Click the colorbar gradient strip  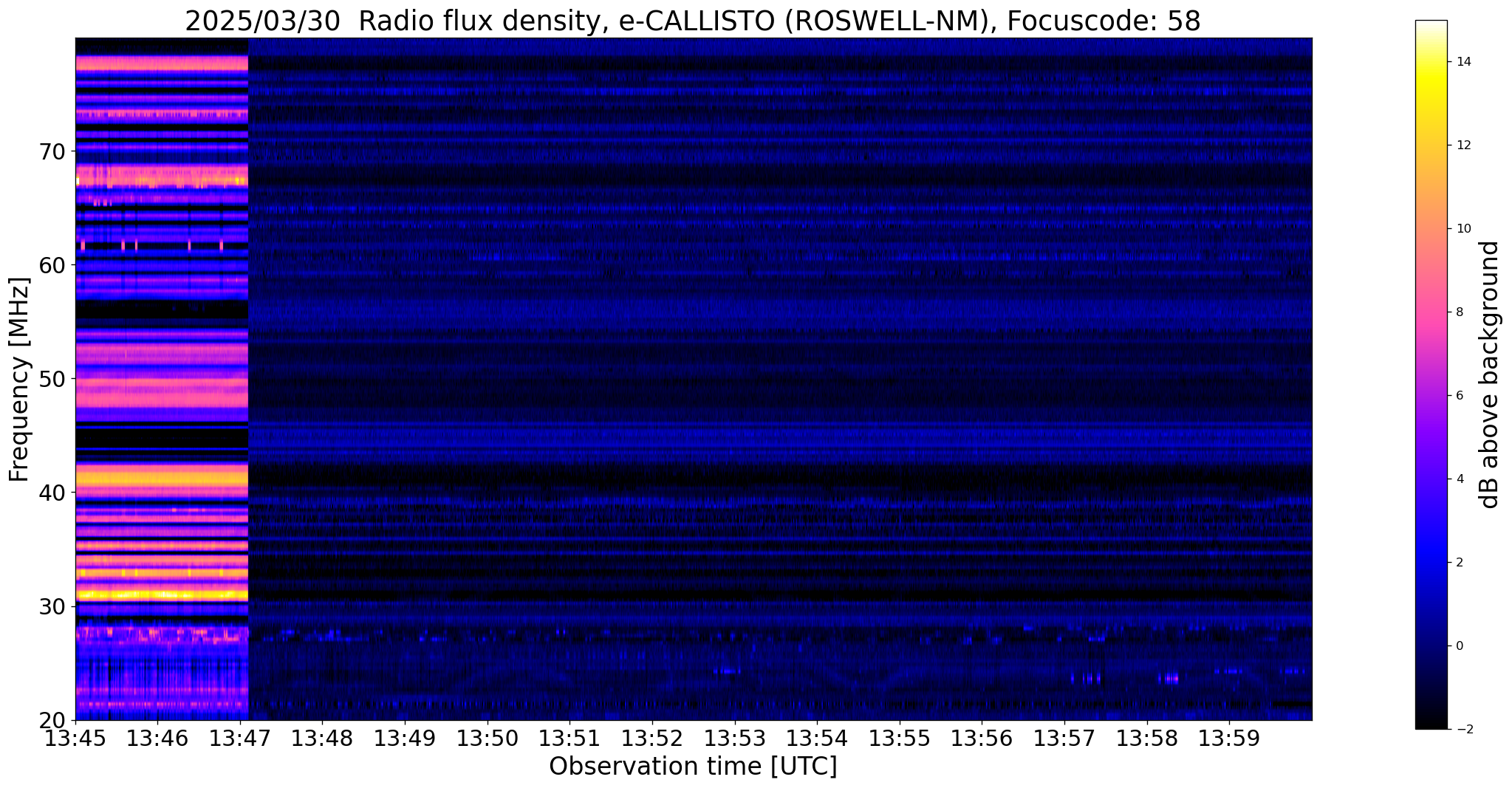tap(1431, 374)
